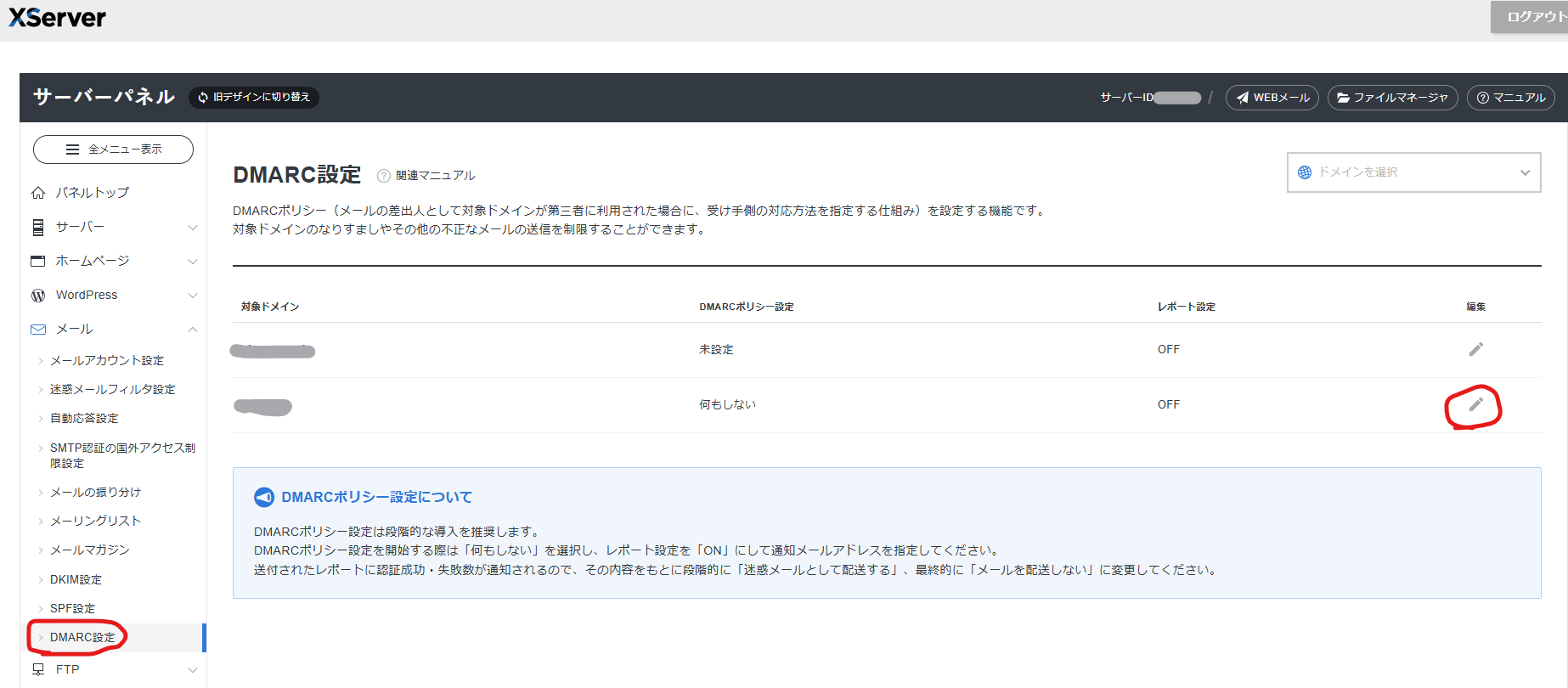Click the 未設定 policy cell
Viewport: 1568px width, 688px height.
pos(716,349)
